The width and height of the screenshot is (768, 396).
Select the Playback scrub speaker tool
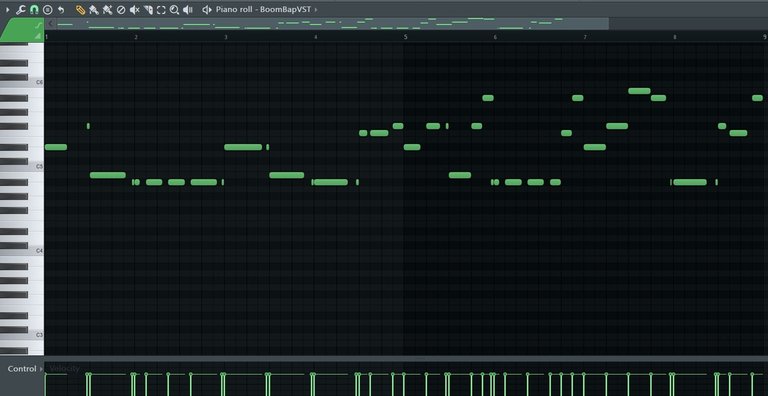pos(188,10)
